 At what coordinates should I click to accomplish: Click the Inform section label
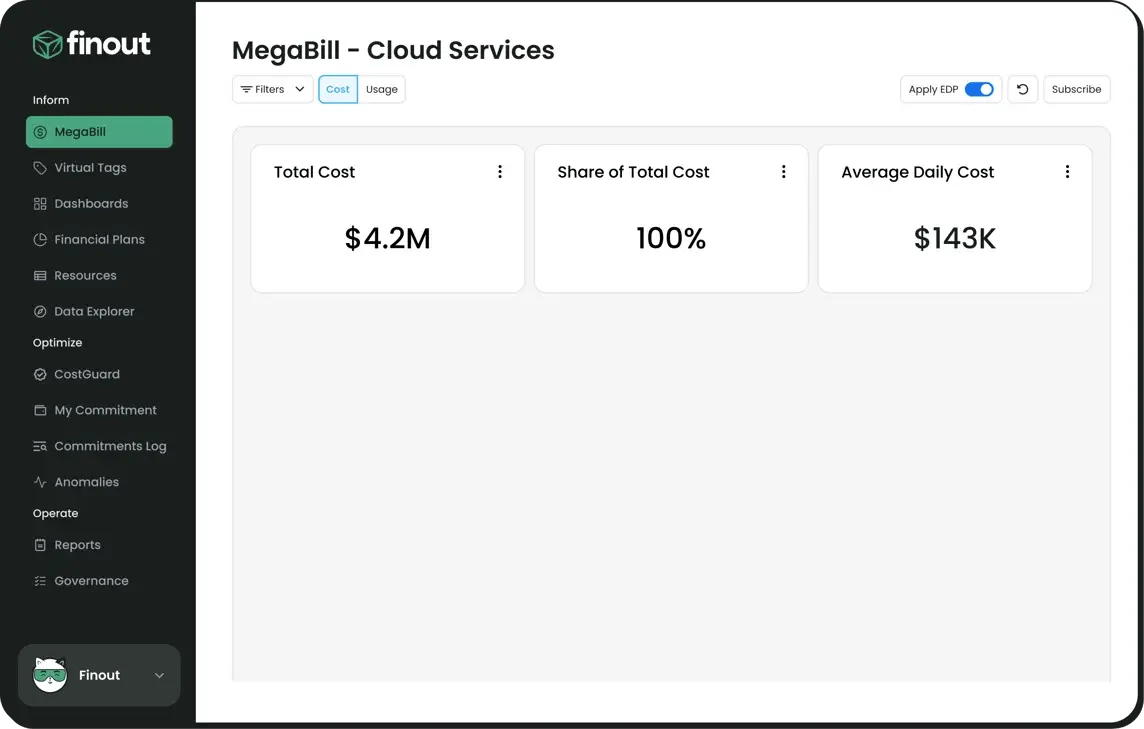[51, 100]
